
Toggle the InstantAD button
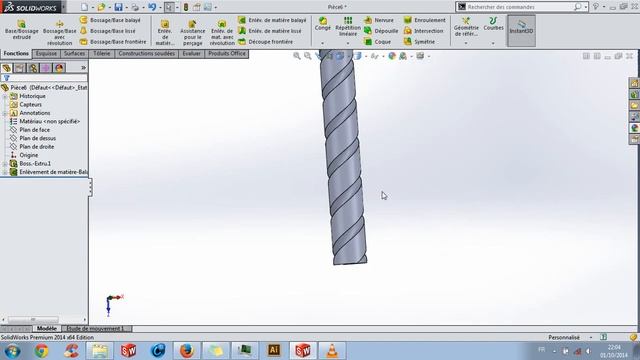[x=521, y=31]
